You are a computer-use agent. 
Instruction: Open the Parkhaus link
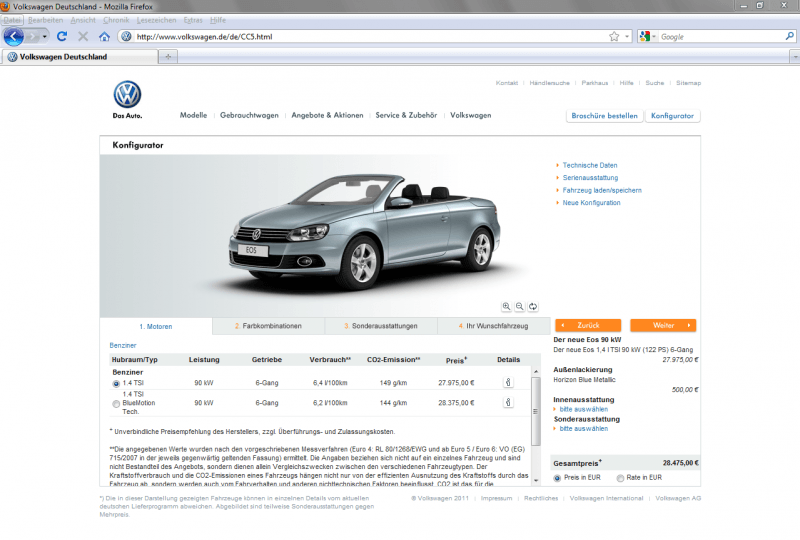595,83
